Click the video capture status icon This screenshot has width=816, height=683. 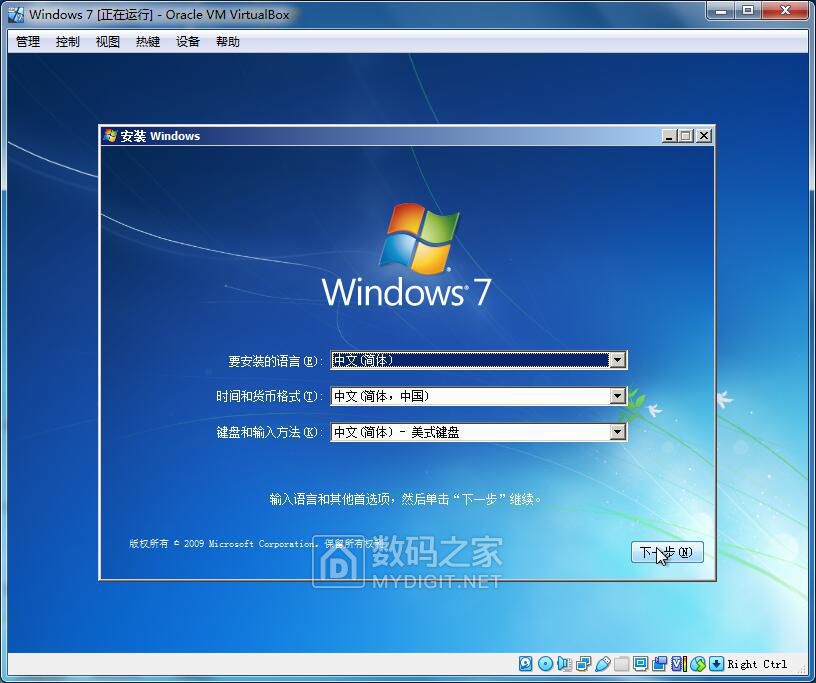click(x=659, y=664)
